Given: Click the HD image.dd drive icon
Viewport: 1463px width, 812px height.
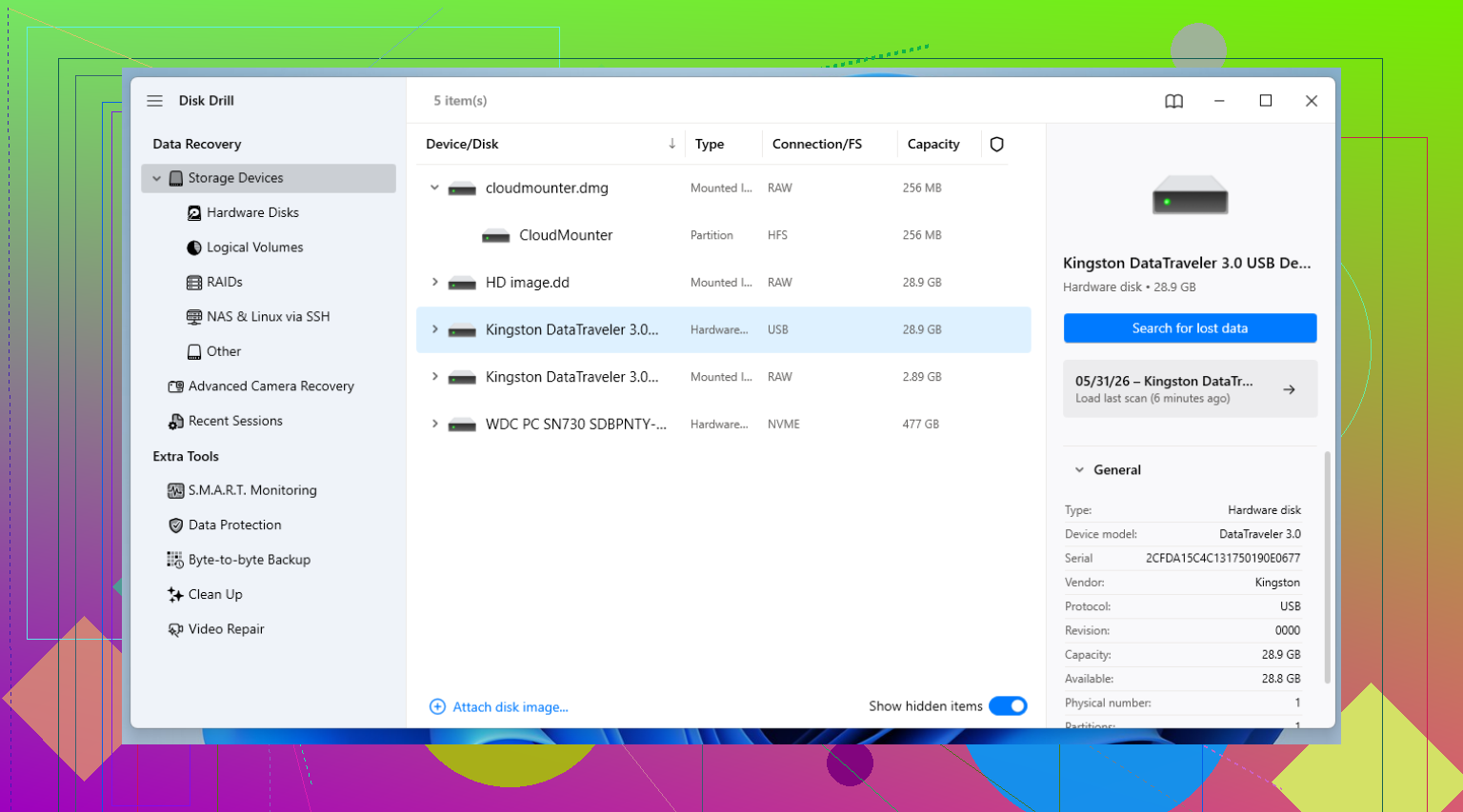Looking at the screenshot, I should click(x=462, y=284).
